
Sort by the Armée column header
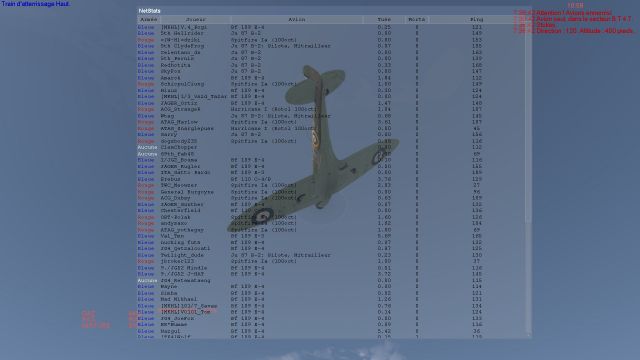(149, 20)
